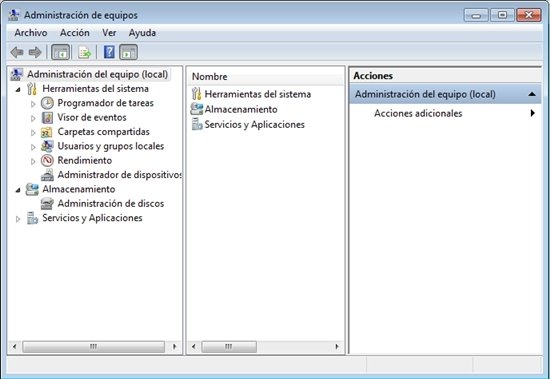Maximize the Administración de equipos window
550x379 pixels.
click(x=502, y=15)
